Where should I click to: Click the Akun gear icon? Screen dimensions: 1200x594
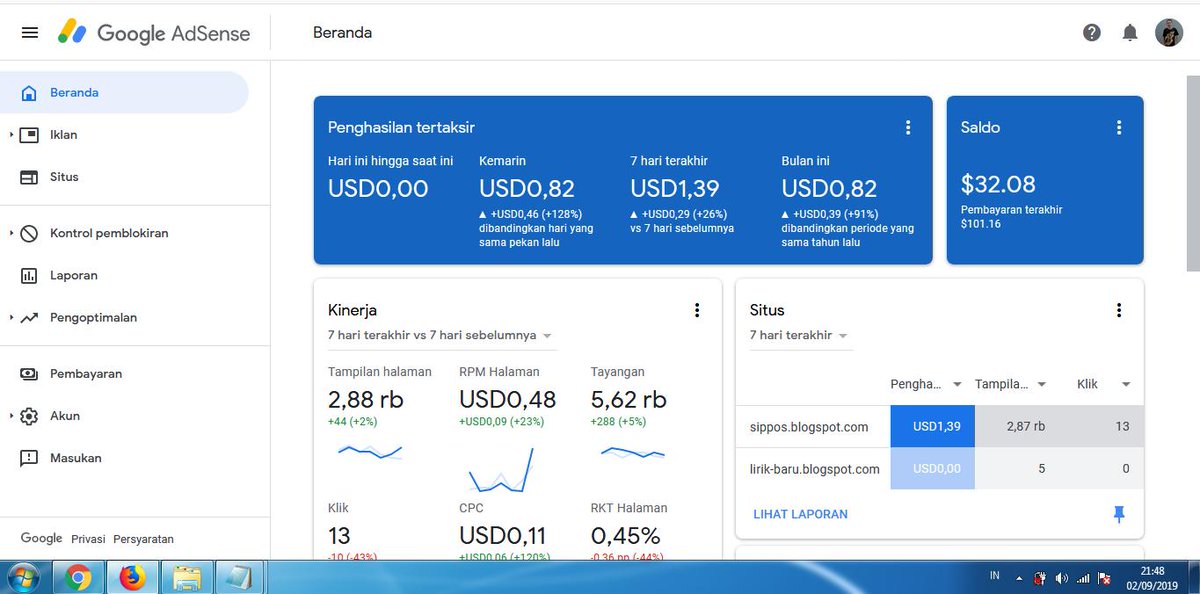[30, 416]
